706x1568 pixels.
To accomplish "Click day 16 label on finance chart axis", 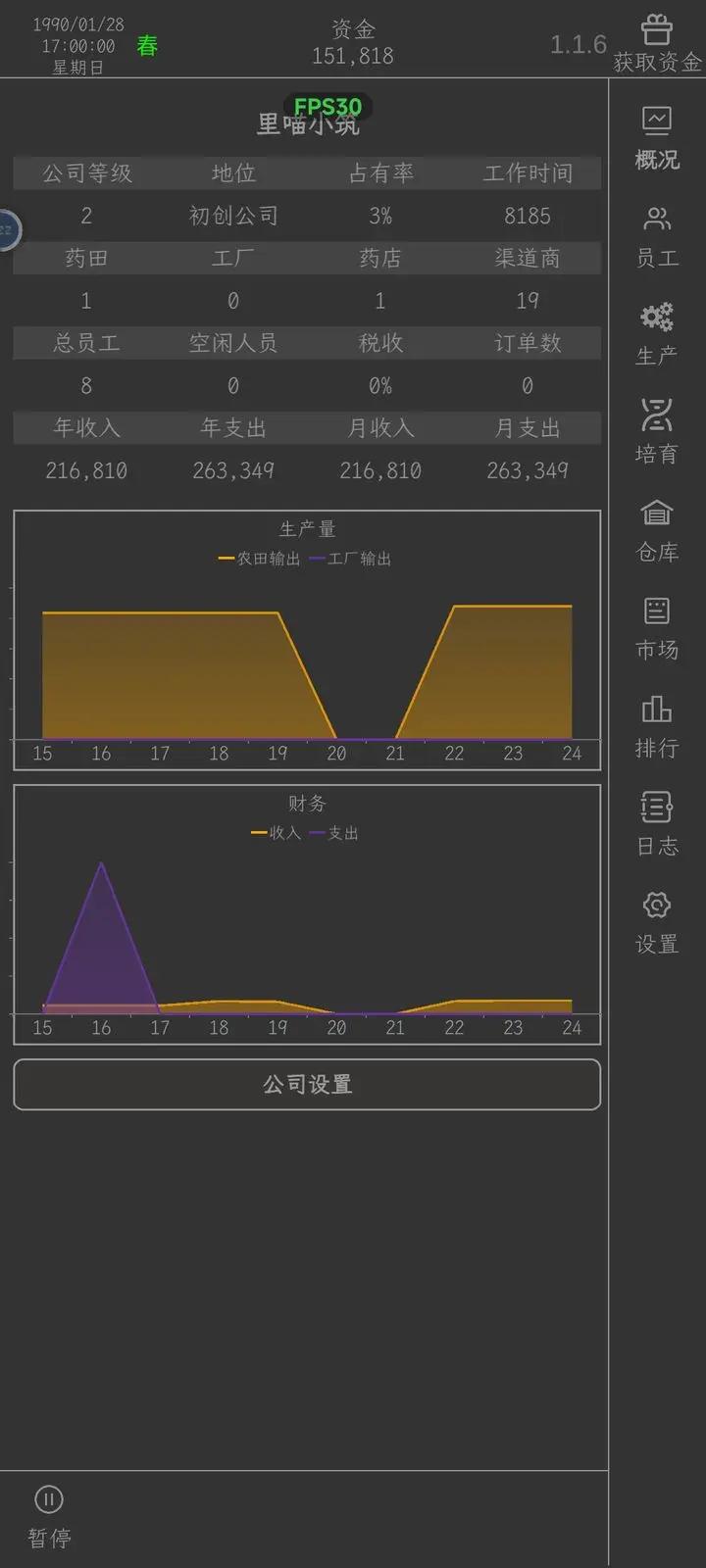I will 101,1028.
